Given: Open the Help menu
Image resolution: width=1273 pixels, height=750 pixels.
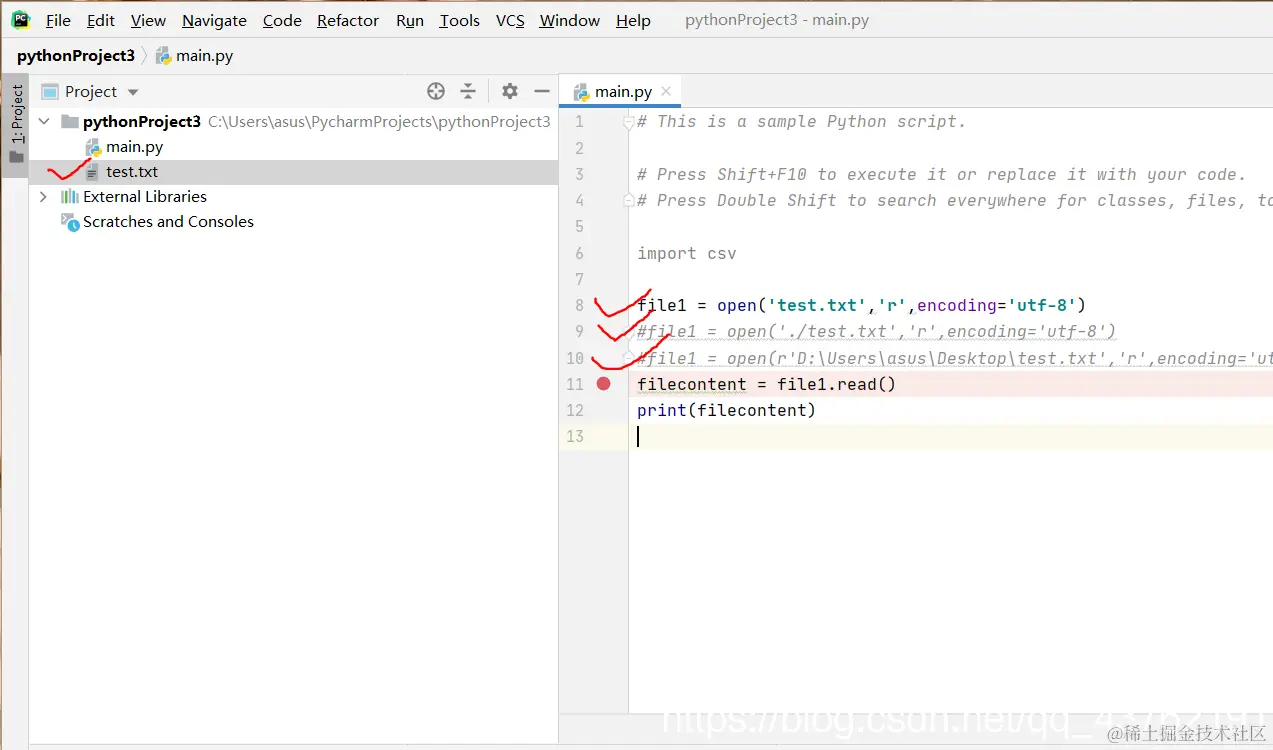Looking at the screenshot, I should click(x=633, y=20).
